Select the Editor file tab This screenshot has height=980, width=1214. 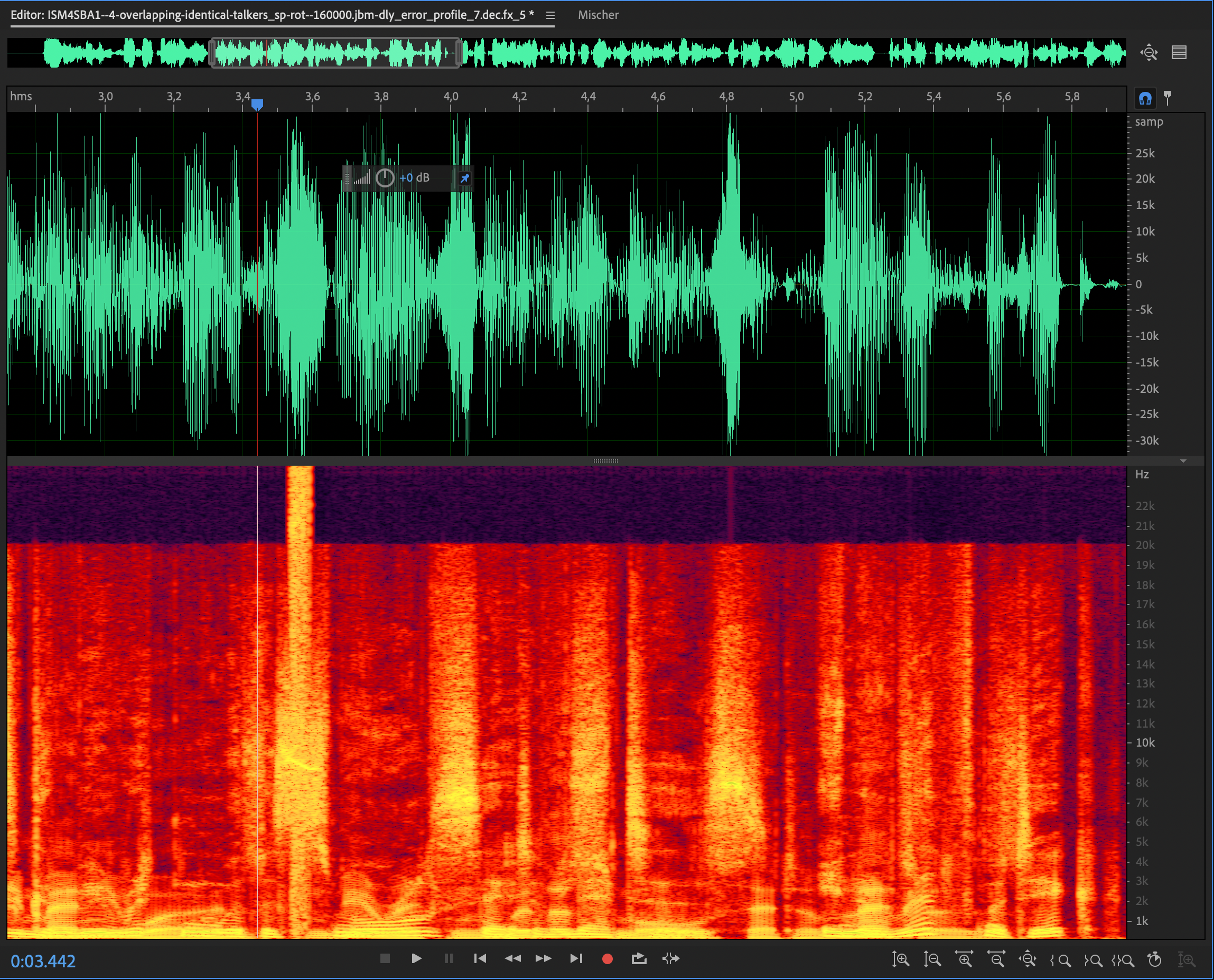(x=272, y=15)
